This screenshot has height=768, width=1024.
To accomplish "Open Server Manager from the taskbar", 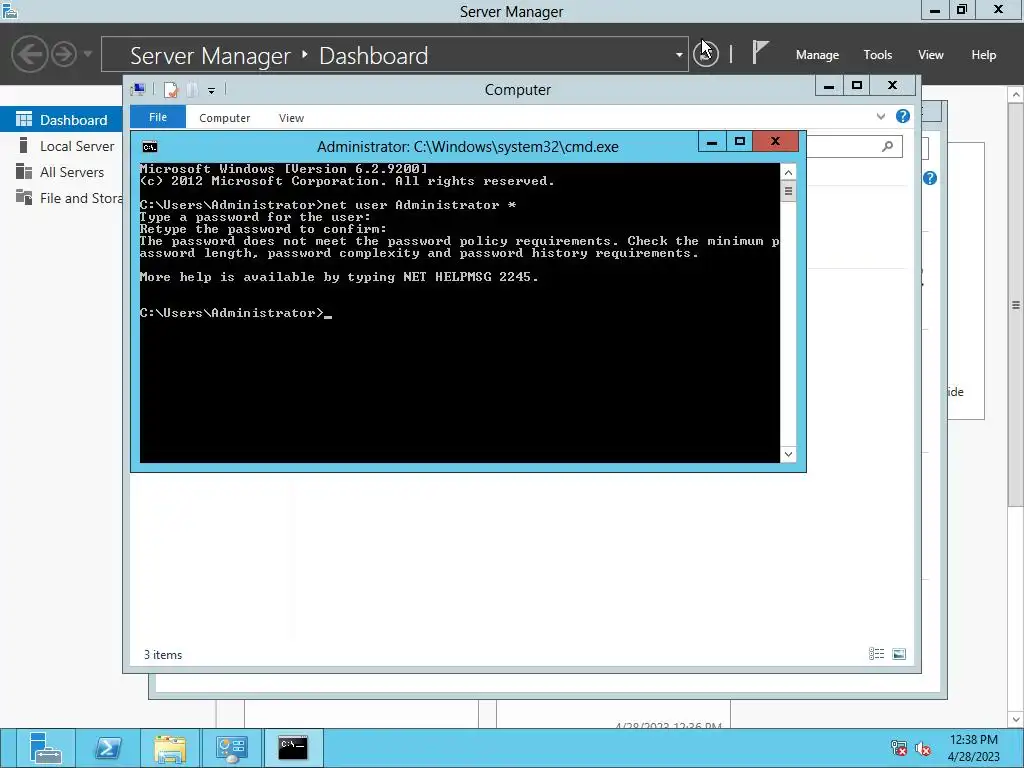I will (45, 748).
